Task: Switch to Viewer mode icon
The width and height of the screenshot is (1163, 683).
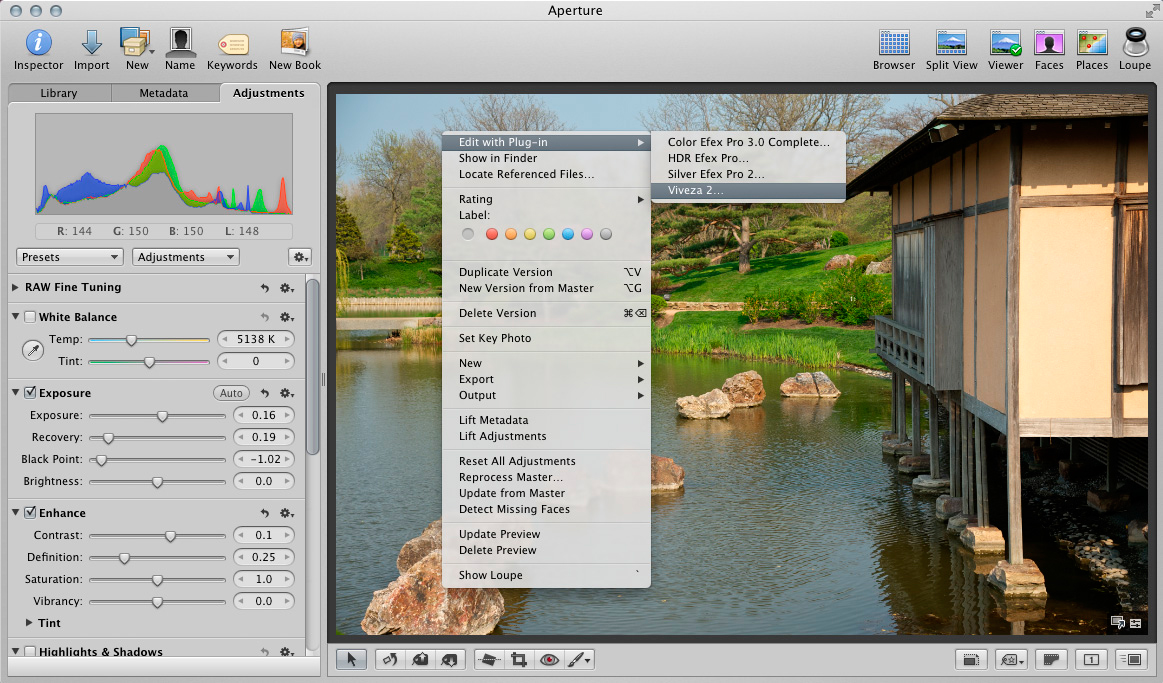Action: click(x=1005, y=42)
